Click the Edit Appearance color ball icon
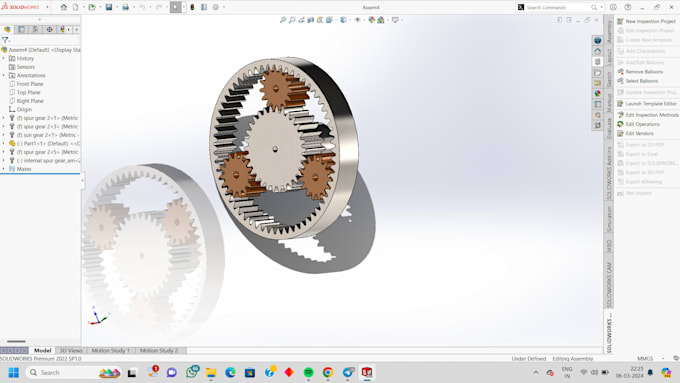The image size is (680, 383). click(x=371, y=20)
